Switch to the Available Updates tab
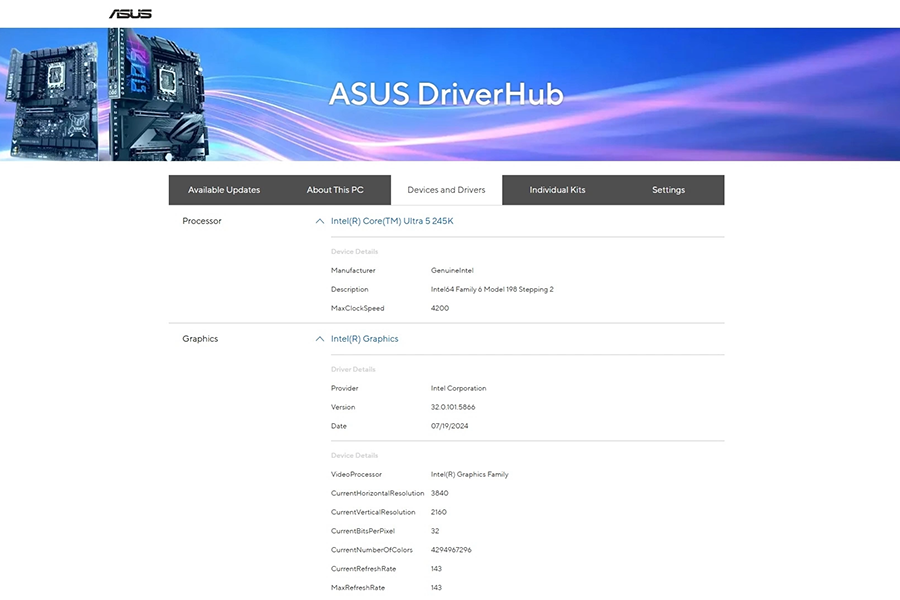The image size is (900, 600). 225,189
